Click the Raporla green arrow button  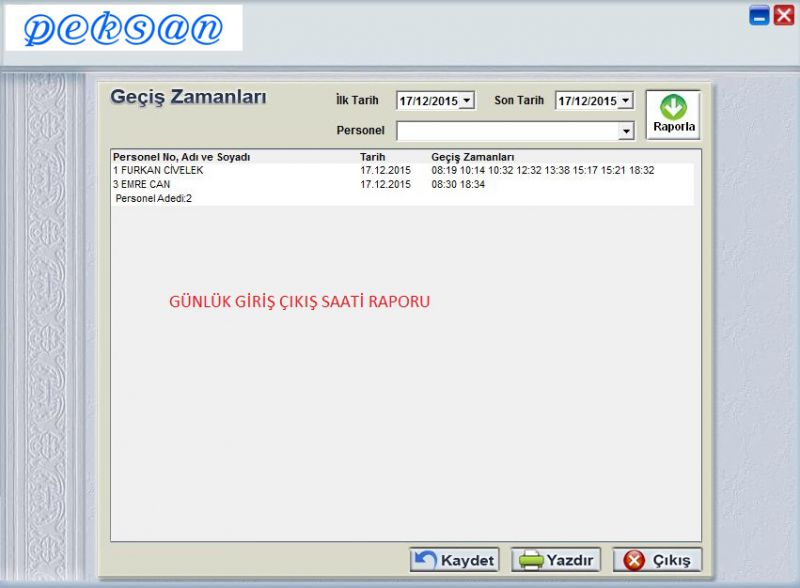[673, 115]
